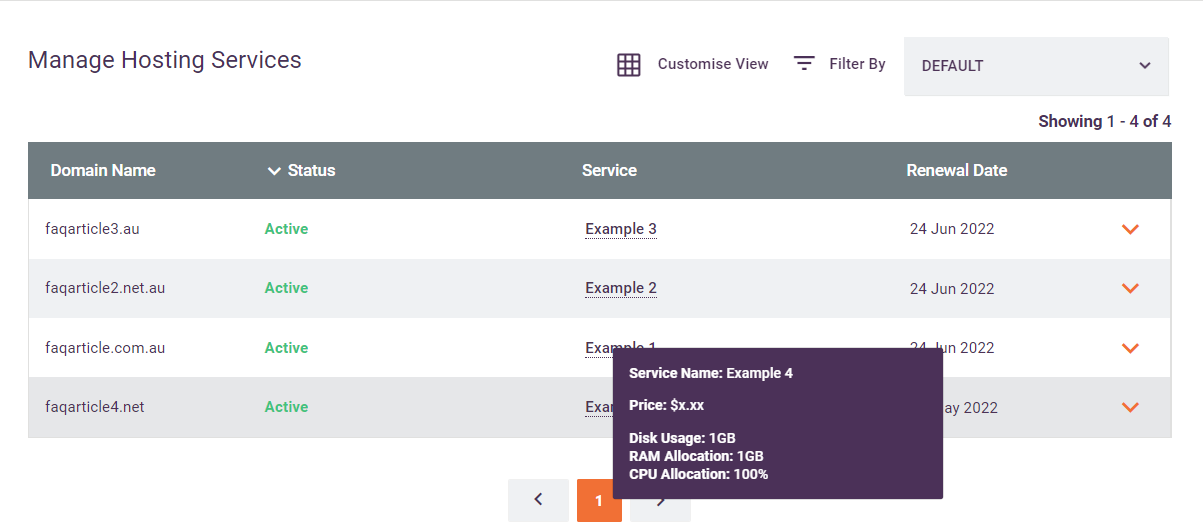Click the Filter By label
This screenshot has height=532, width=1203.
click(857, 64)
